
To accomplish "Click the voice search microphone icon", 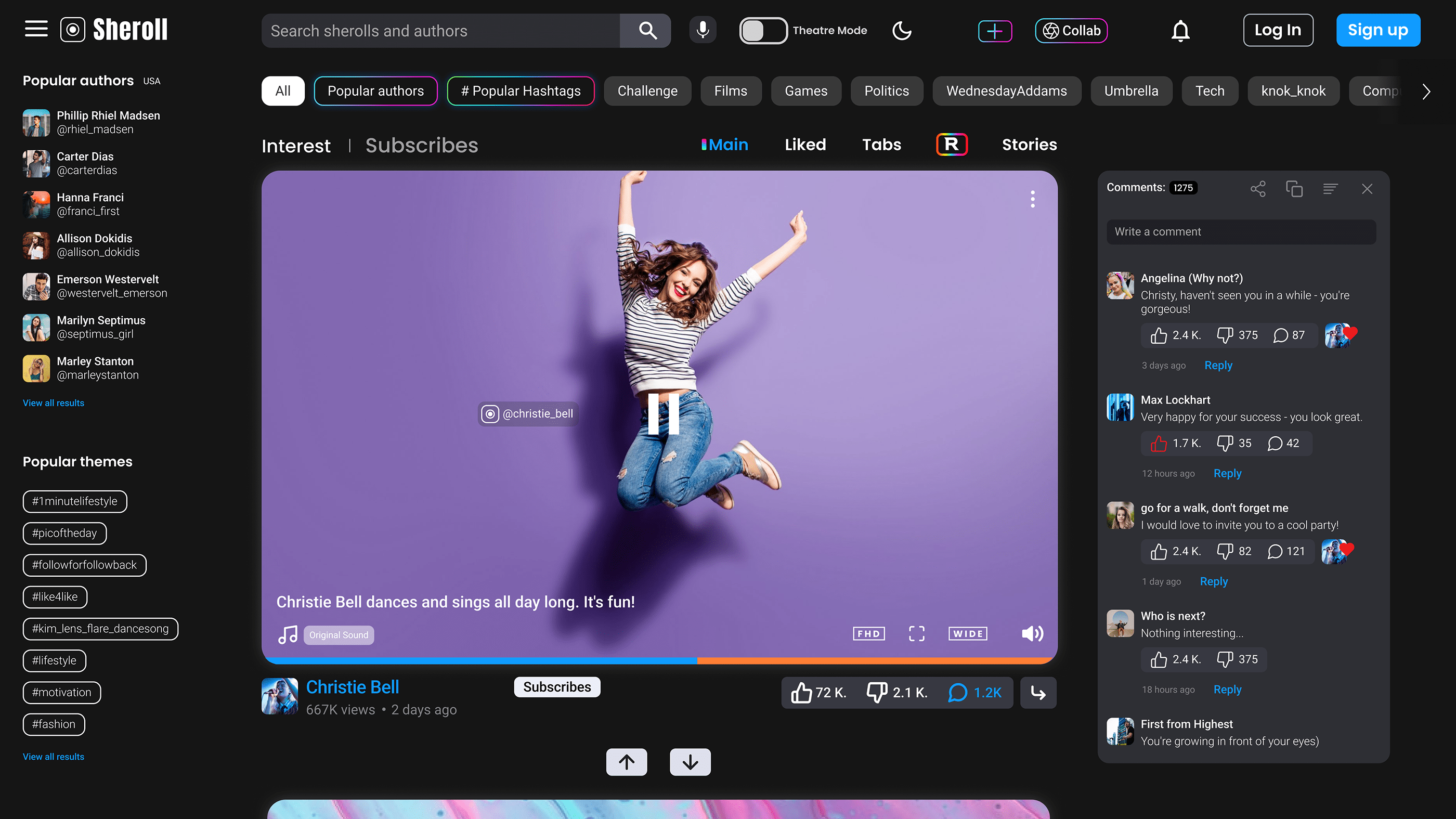I will point(703,30).
